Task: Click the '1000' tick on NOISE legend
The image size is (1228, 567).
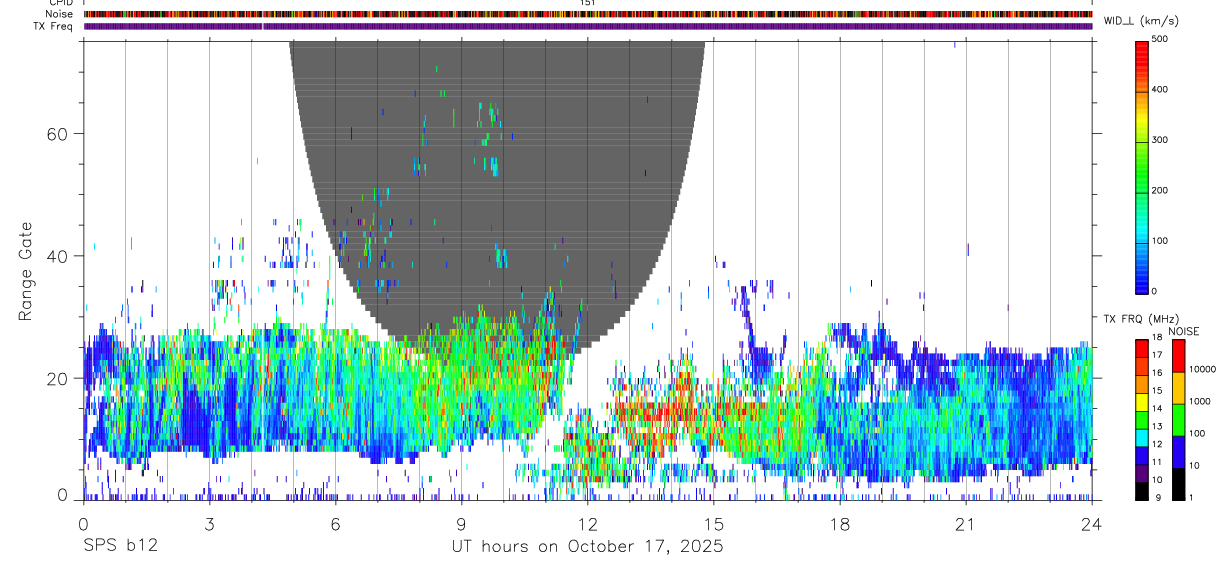Action: pyautogui.click(x=1200, y=401)
